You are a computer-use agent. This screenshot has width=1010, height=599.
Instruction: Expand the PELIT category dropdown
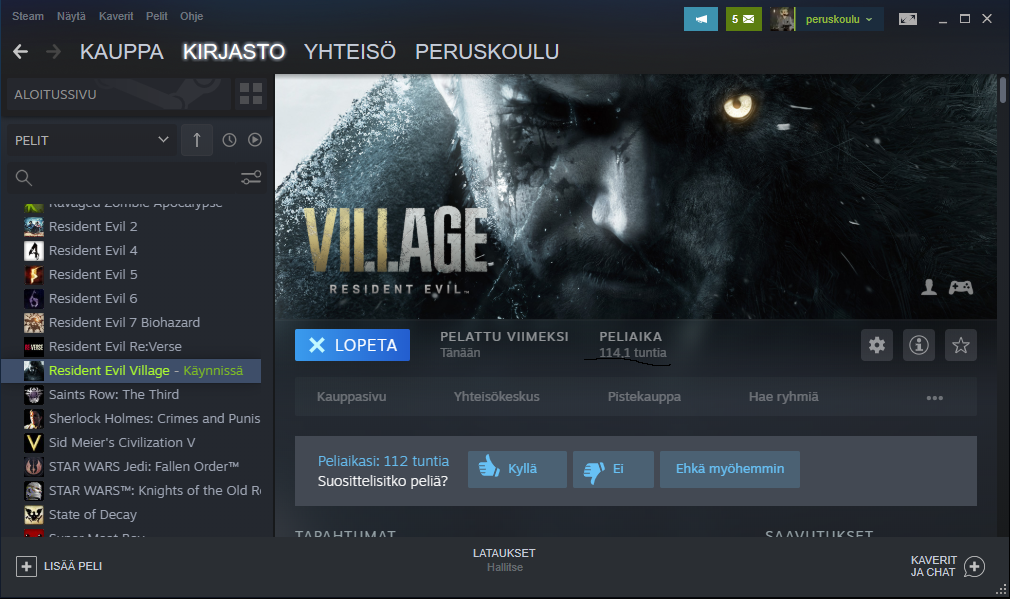point(91,140)
